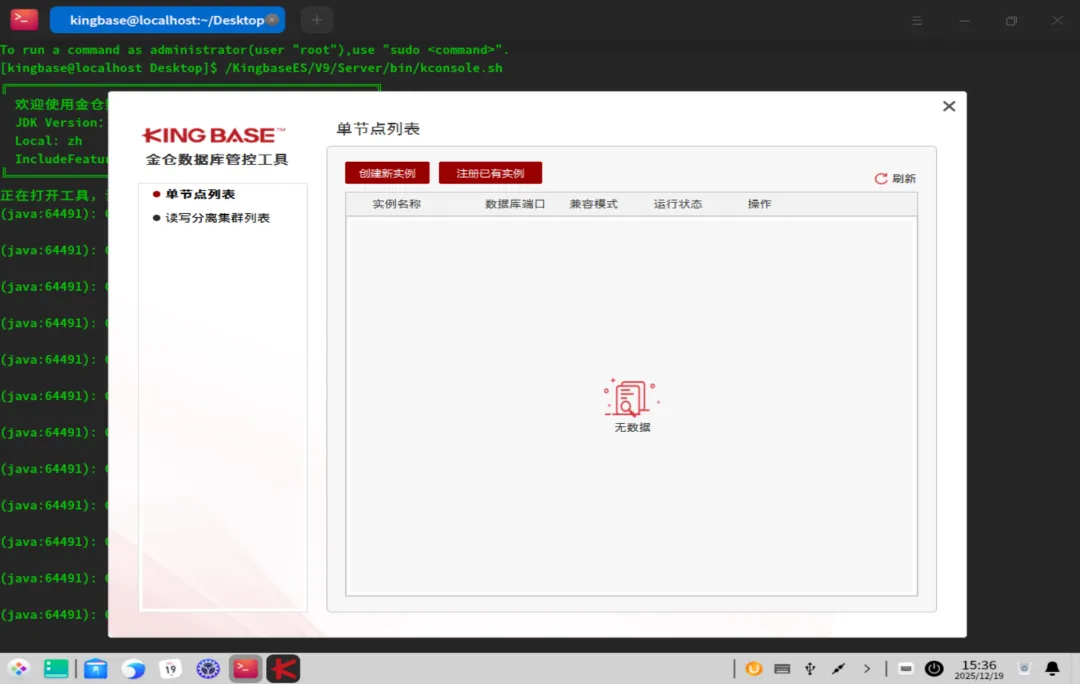The height and width of the screenshot is (684, 1080).
Task: Open the system settings gear in taskbar
Action: coord(207,668)
